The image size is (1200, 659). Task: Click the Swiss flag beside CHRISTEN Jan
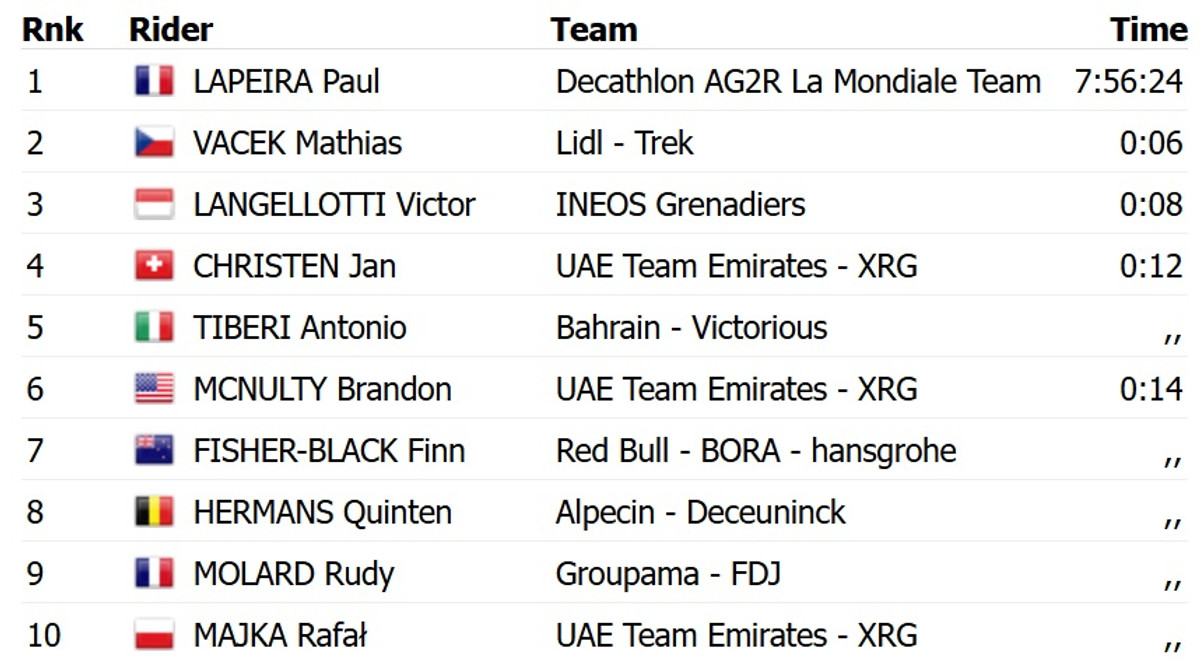pos(154,266)
